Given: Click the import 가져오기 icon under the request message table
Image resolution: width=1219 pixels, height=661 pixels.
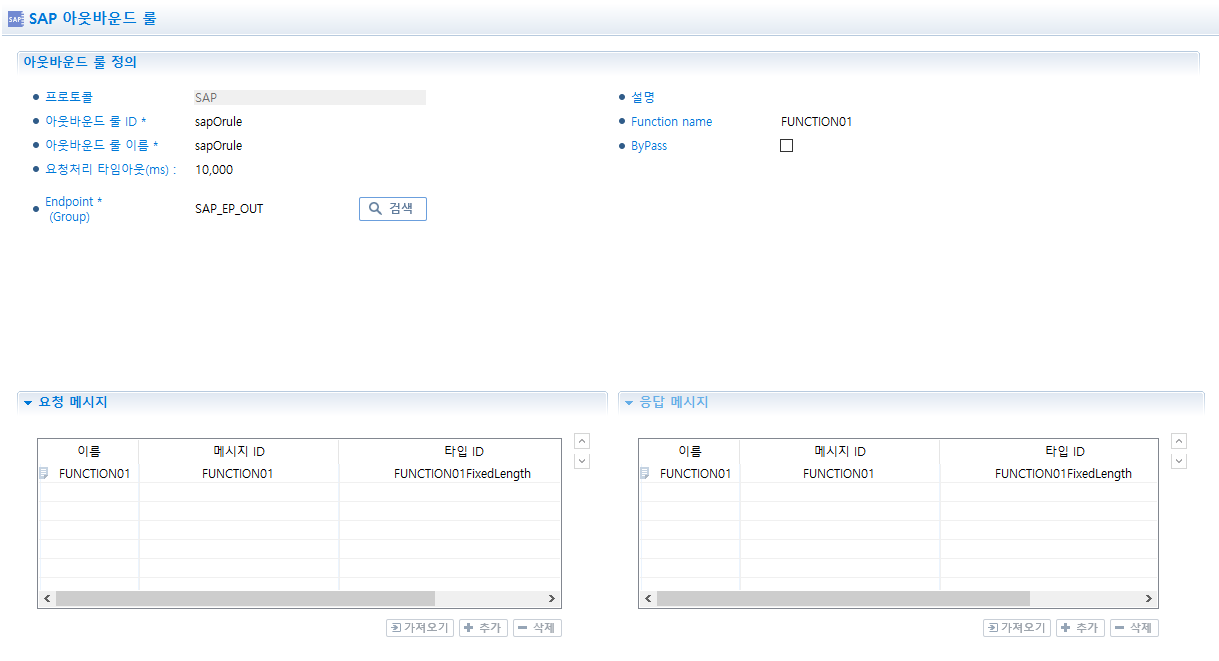Looking at the screenshot, I should coord(395,627).
